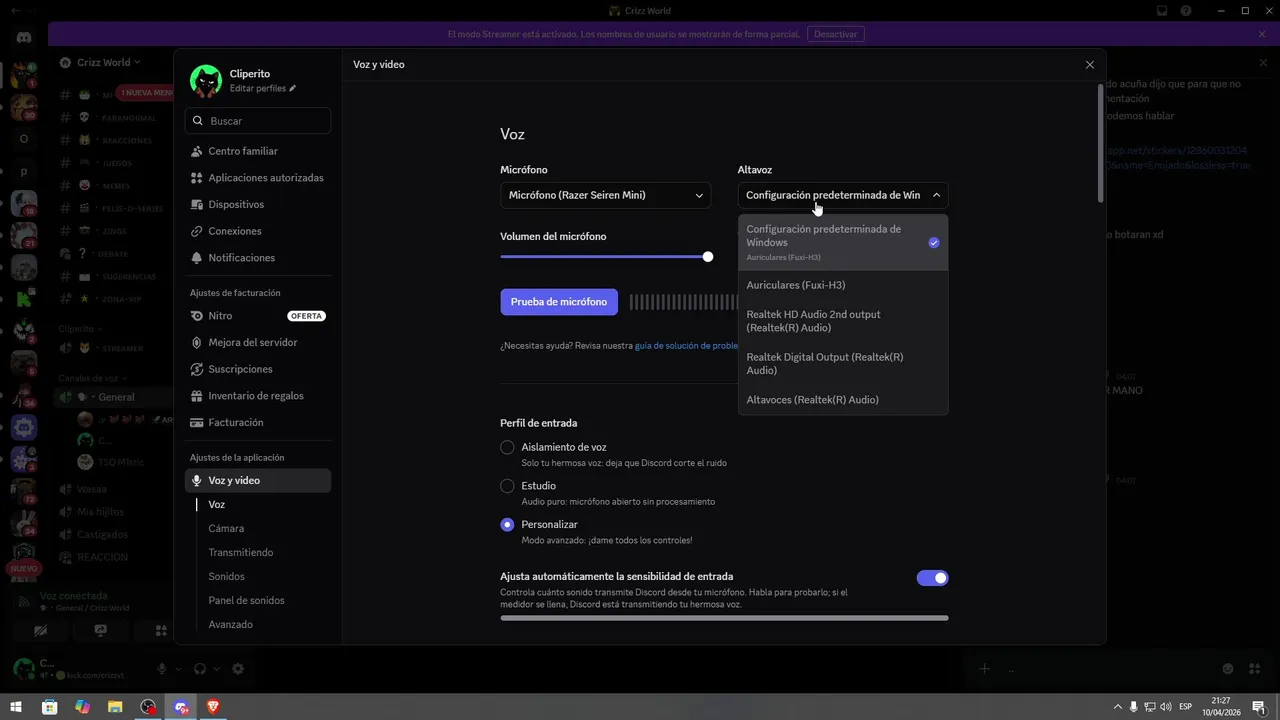Click the input sensitivity meter bar
The image size is (1280, 720).
coord(724,618)
